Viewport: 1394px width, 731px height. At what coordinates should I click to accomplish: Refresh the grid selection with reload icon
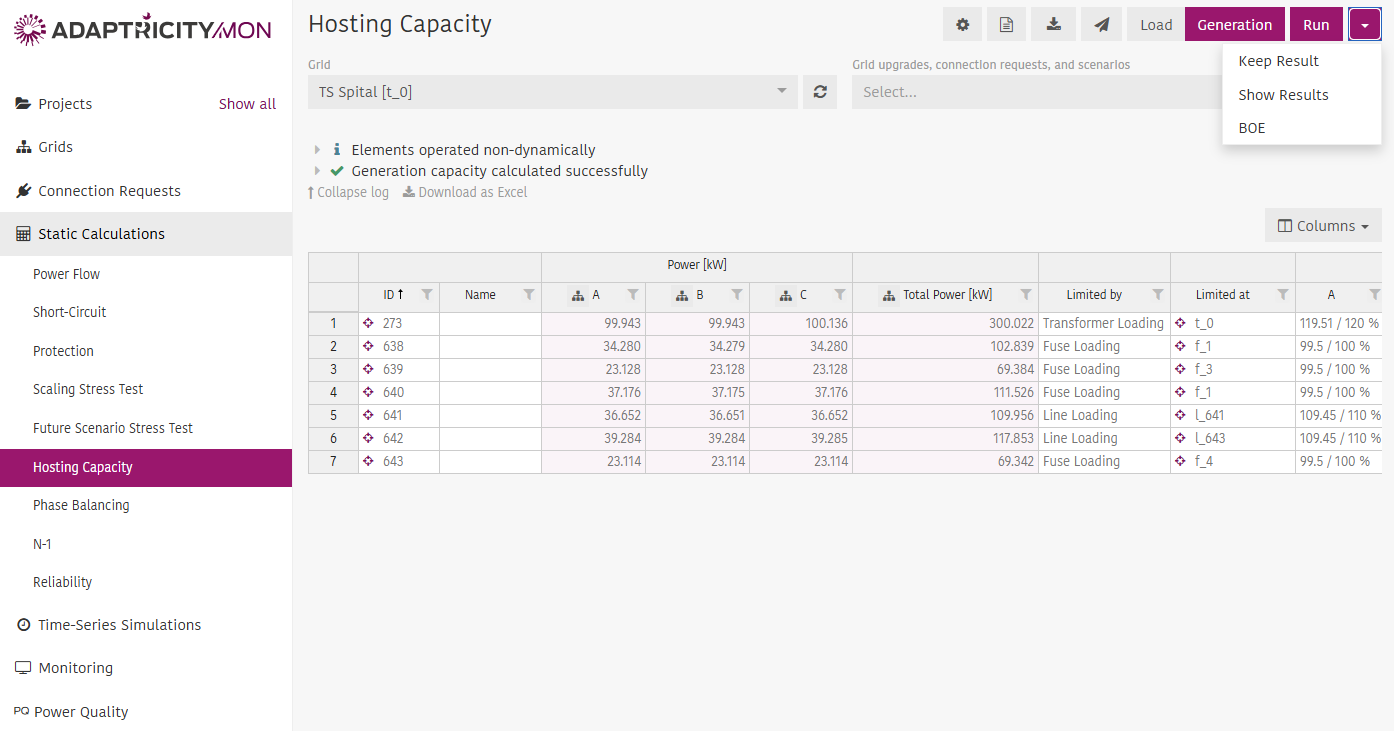[x=820, y=92]
